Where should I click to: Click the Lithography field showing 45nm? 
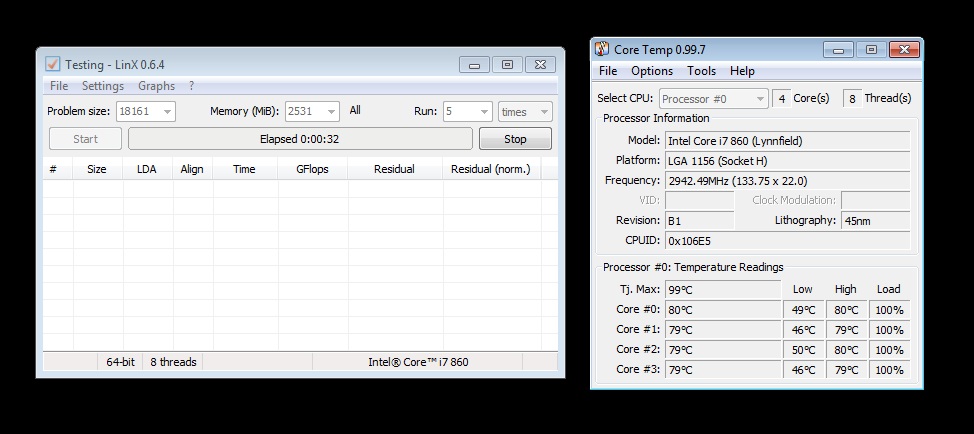876,220
